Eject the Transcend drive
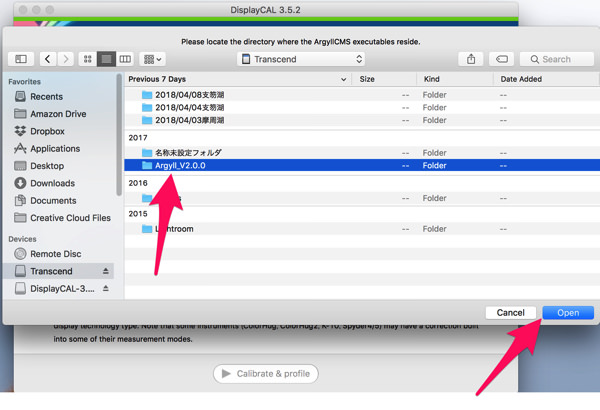 click(x=106, y=271)
